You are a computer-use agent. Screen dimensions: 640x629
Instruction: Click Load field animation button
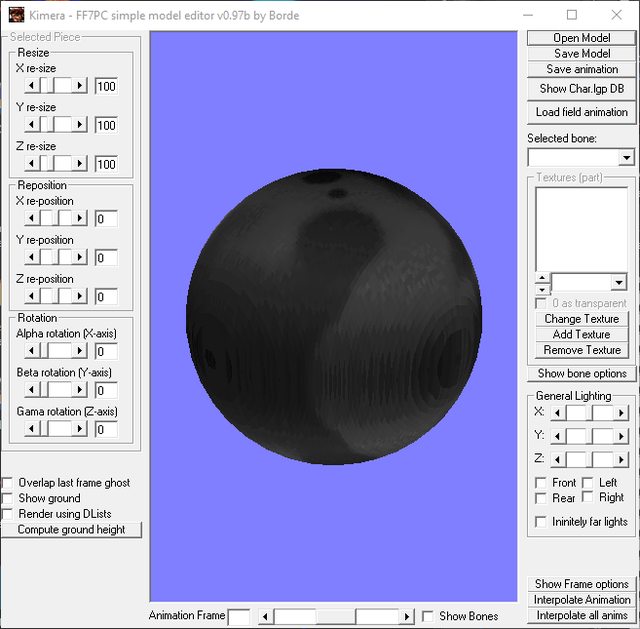point(581,112)
